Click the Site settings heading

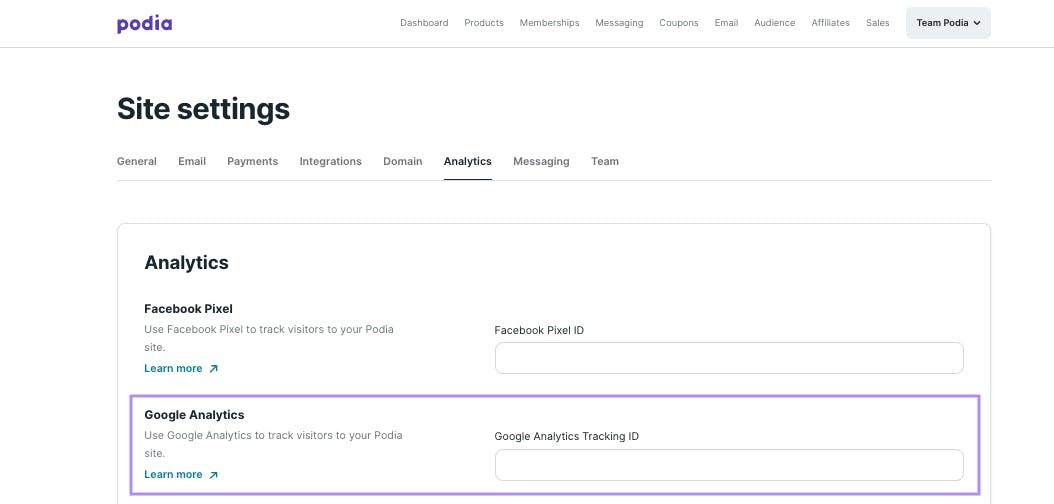coord(203,109)
